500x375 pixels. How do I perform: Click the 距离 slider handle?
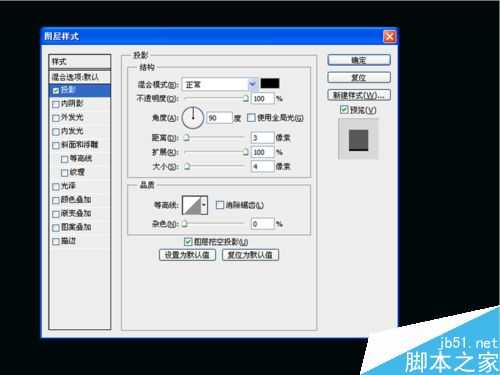pos(187,138)
